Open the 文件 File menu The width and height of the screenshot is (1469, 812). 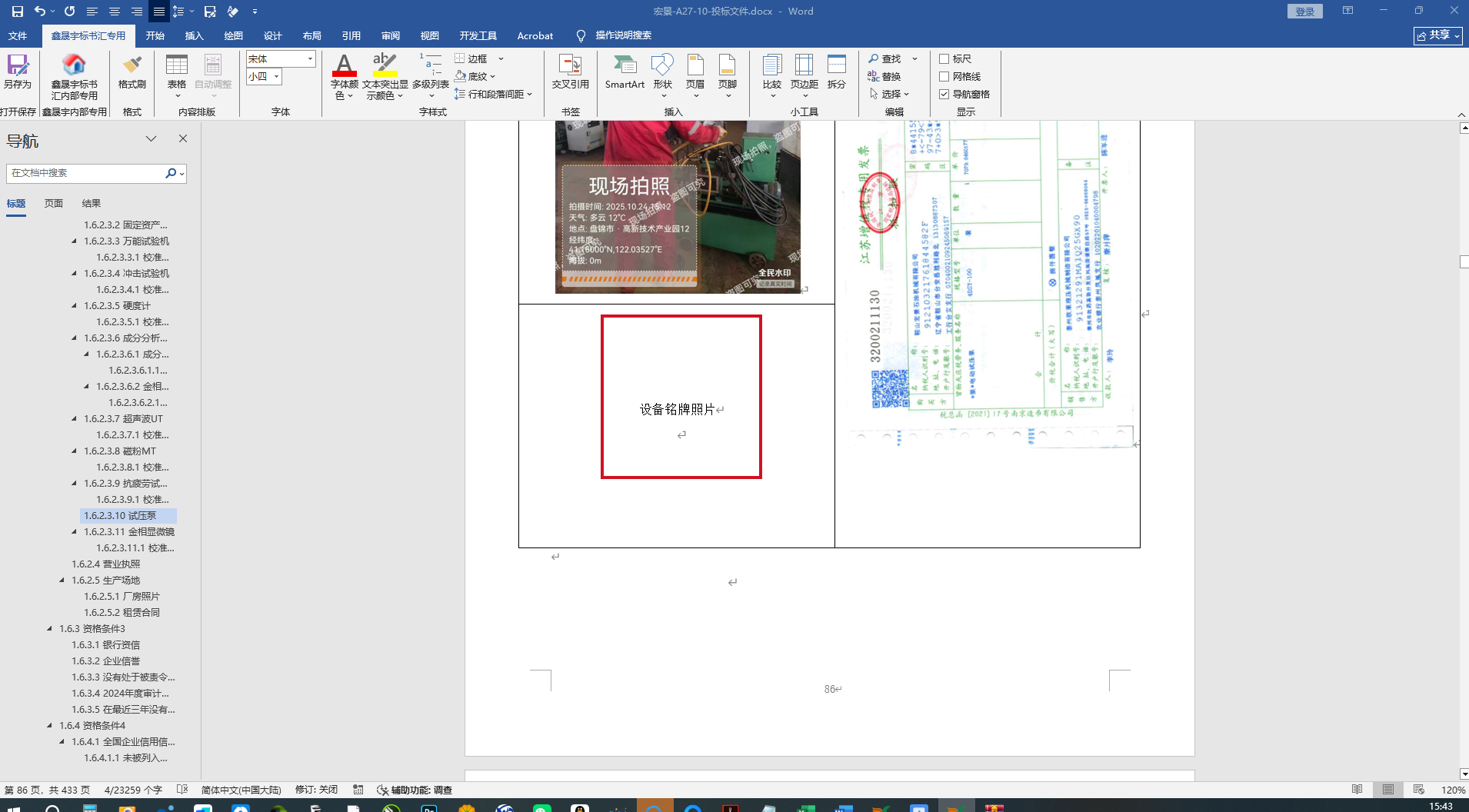(18, 35)
